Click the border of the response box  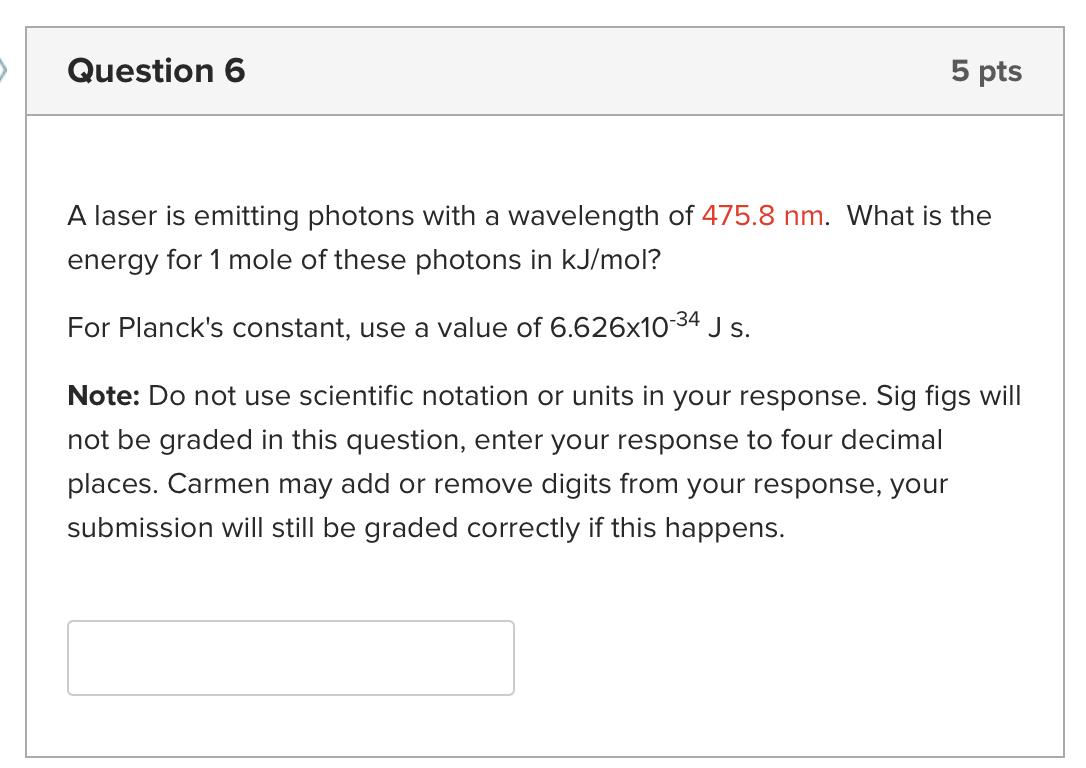290,623
